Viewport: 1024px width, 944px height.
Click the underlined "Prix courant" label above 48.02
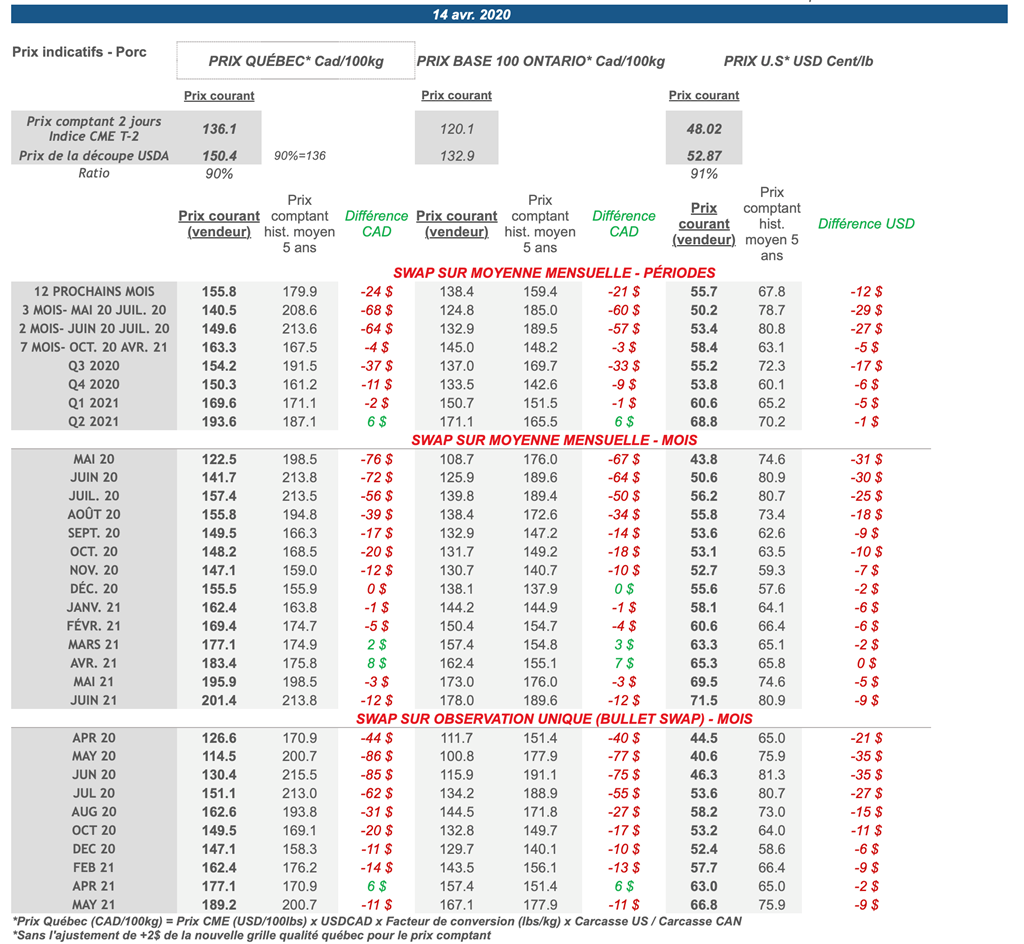pos(704,96)
